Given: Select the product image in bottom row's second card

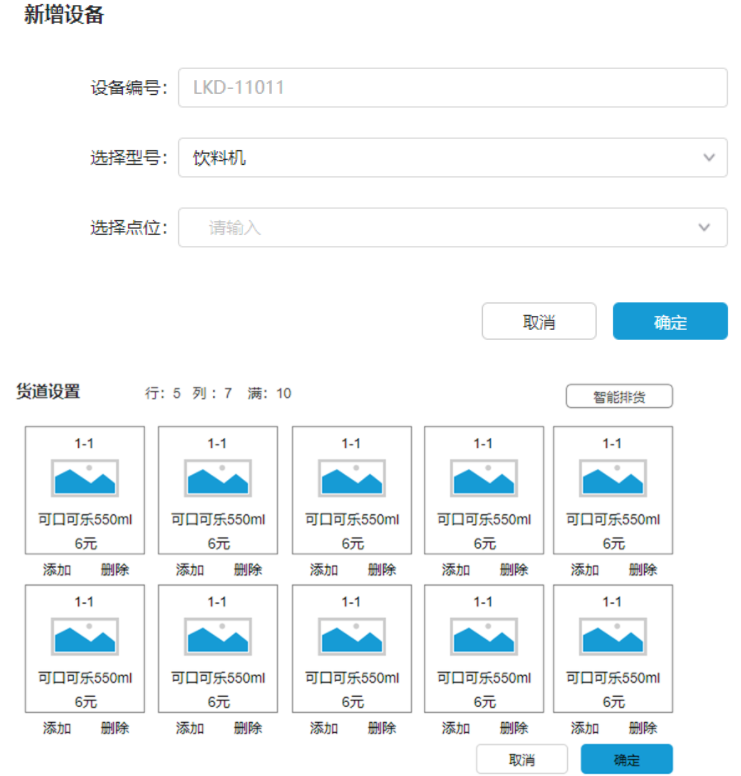Looking at the screenshot, I should (218, 636).
